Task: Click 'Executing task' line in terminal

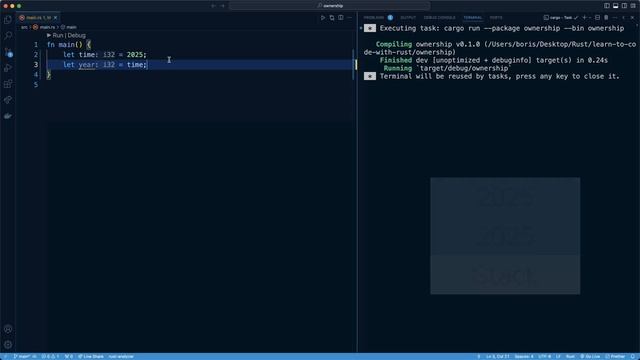Action: tap(502, 28)
